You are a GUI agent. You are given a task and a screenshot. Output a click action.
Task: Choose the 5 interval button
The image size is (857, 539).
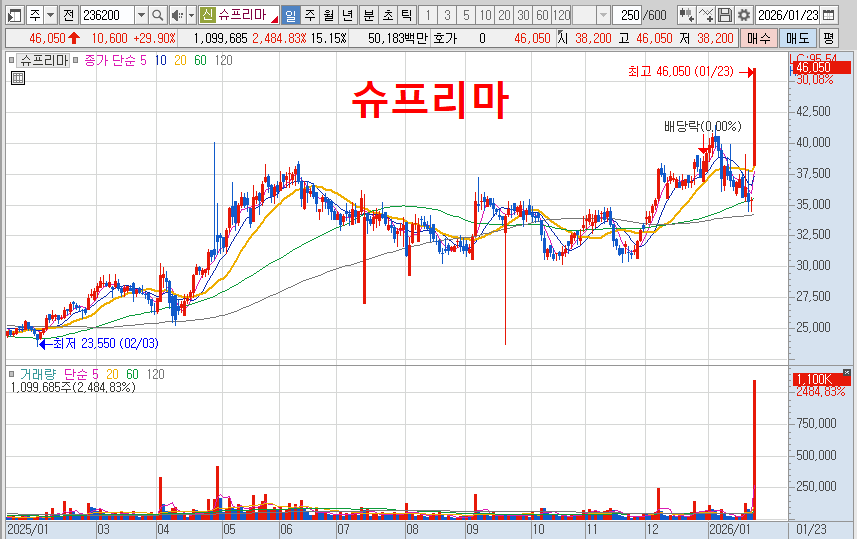pos(466,15)
